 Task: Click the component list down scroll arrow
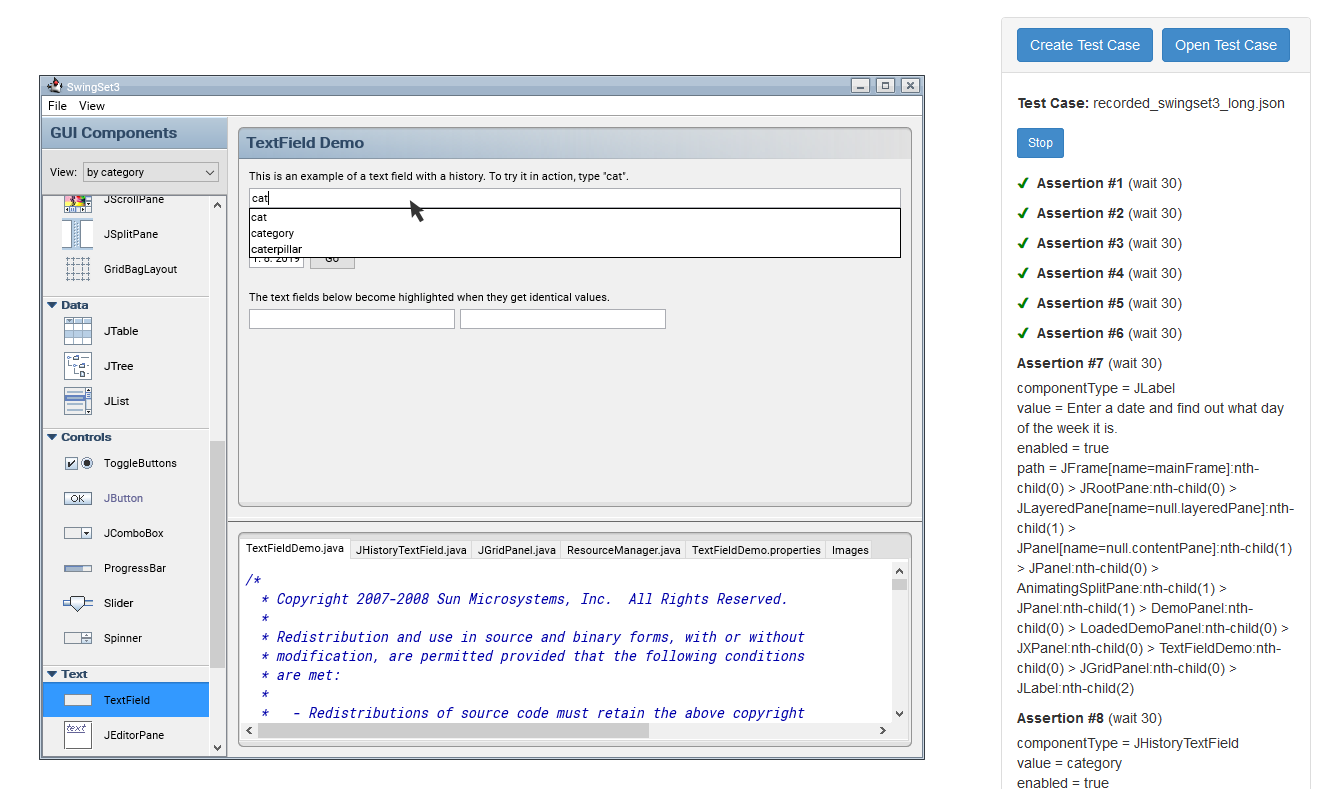coord(218,747)
